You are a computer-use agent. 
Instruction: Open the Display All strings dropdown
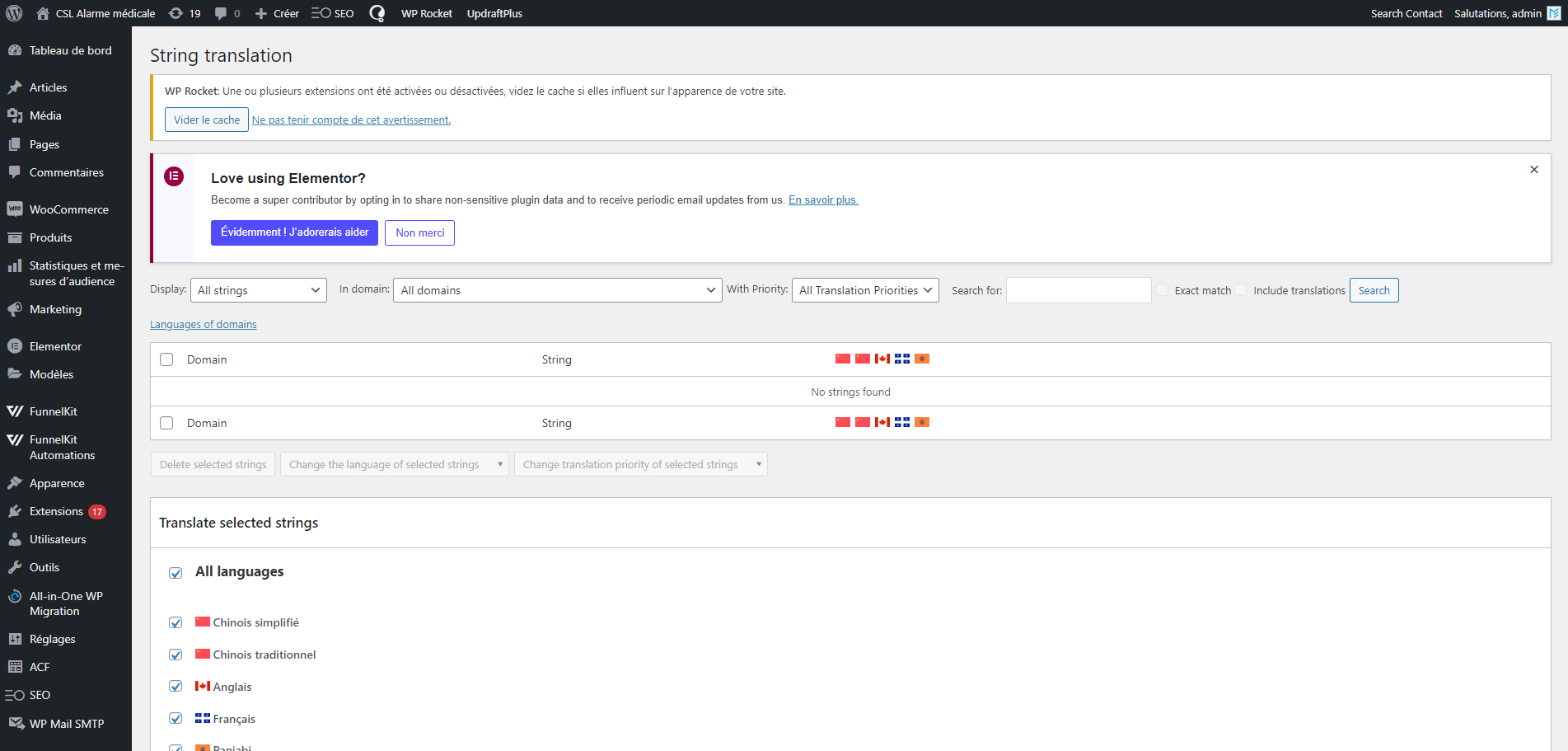(x=258, y=290)
